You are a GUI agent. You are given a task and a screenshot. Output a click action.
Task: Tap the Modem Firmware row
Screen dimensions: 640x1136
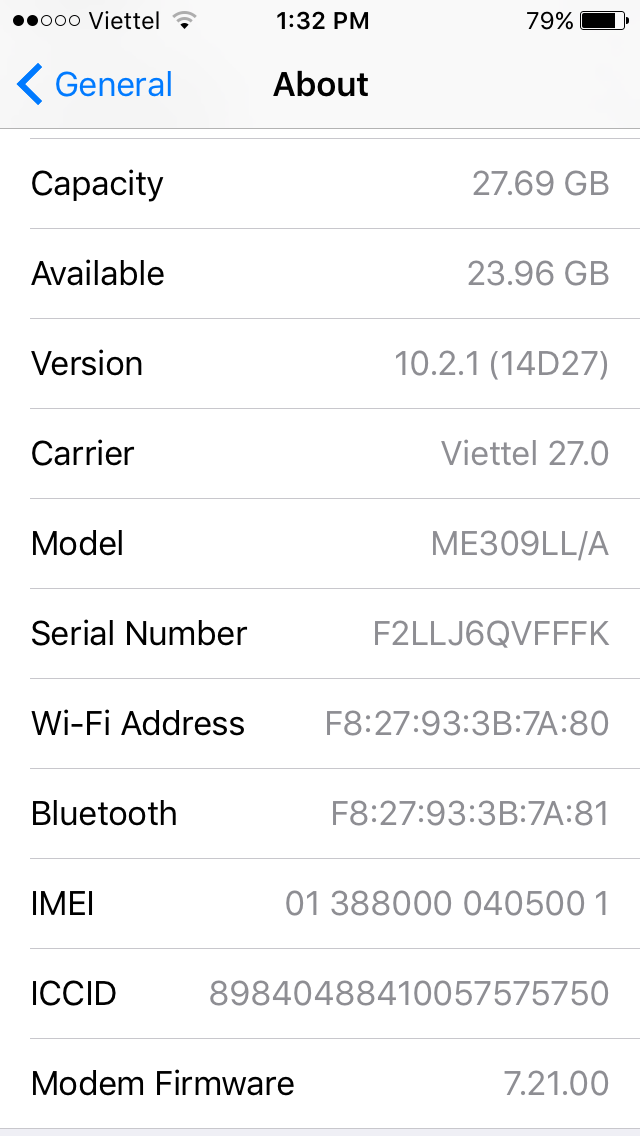pos(320,1084)
